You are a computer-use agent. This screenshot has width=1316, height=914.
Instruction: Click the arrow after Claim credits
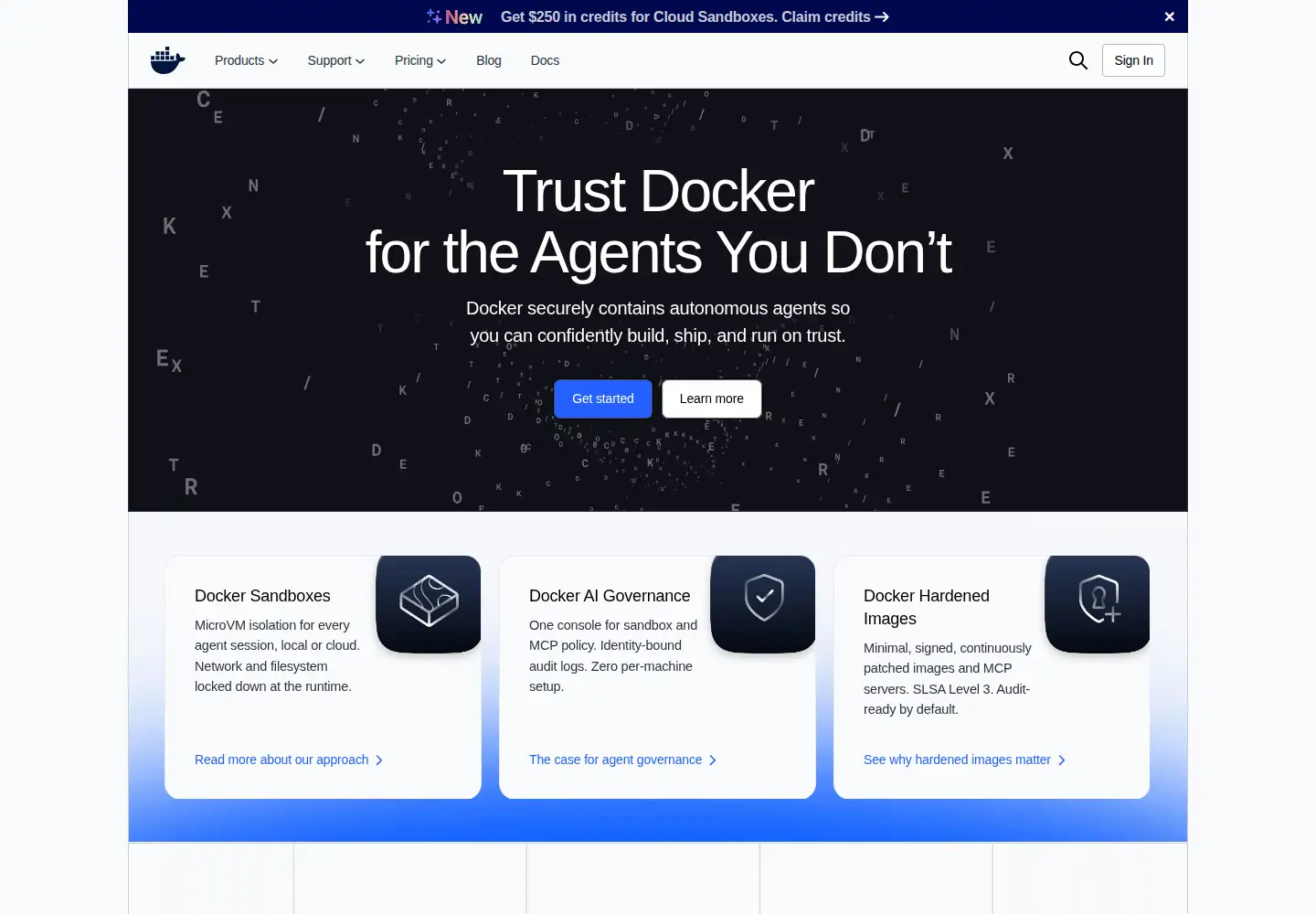(882, 16)
